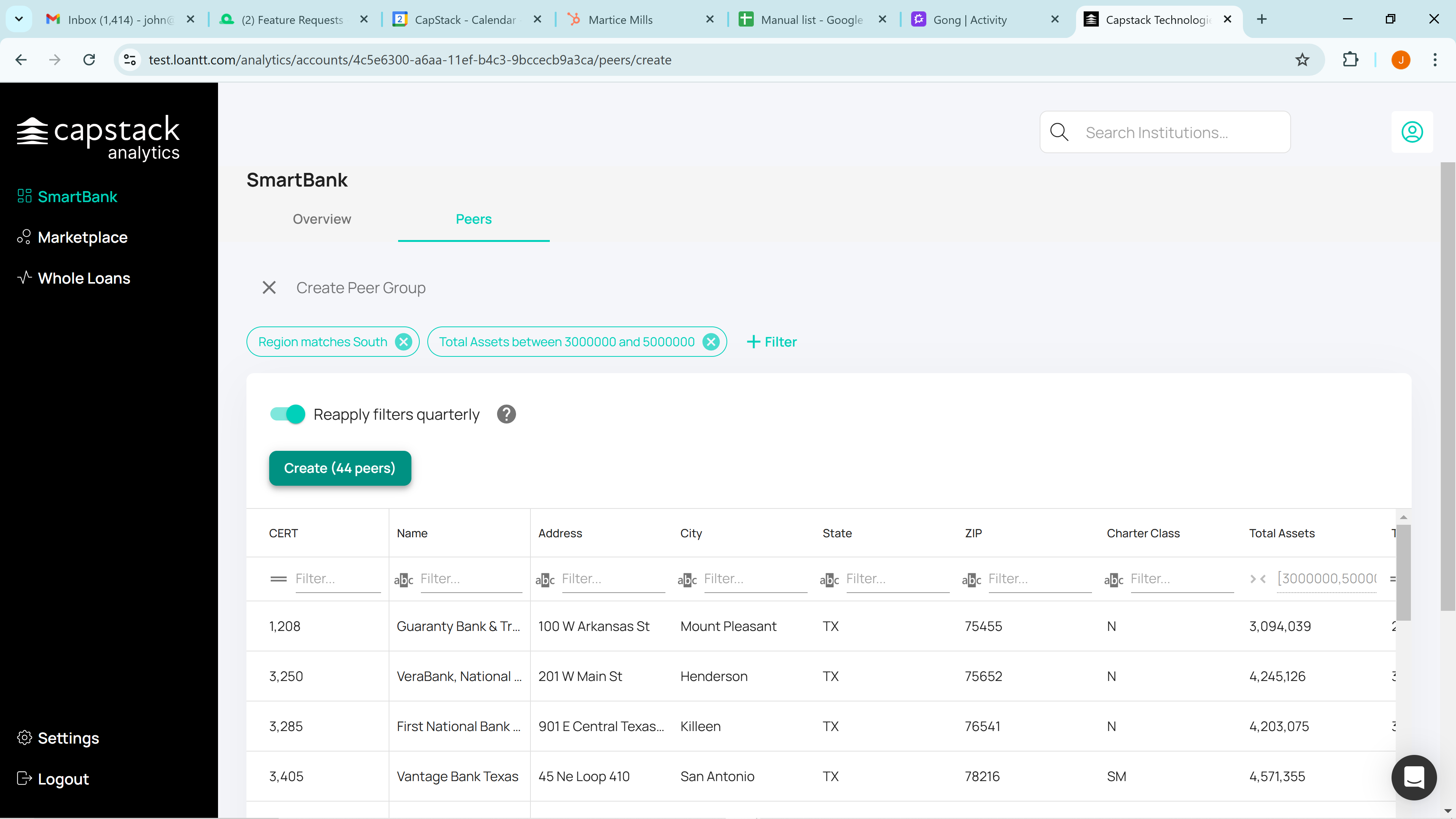The width and height of the screenshot is (1456, 819).
Task: Select the Peers tab
Action: point(474,219)
